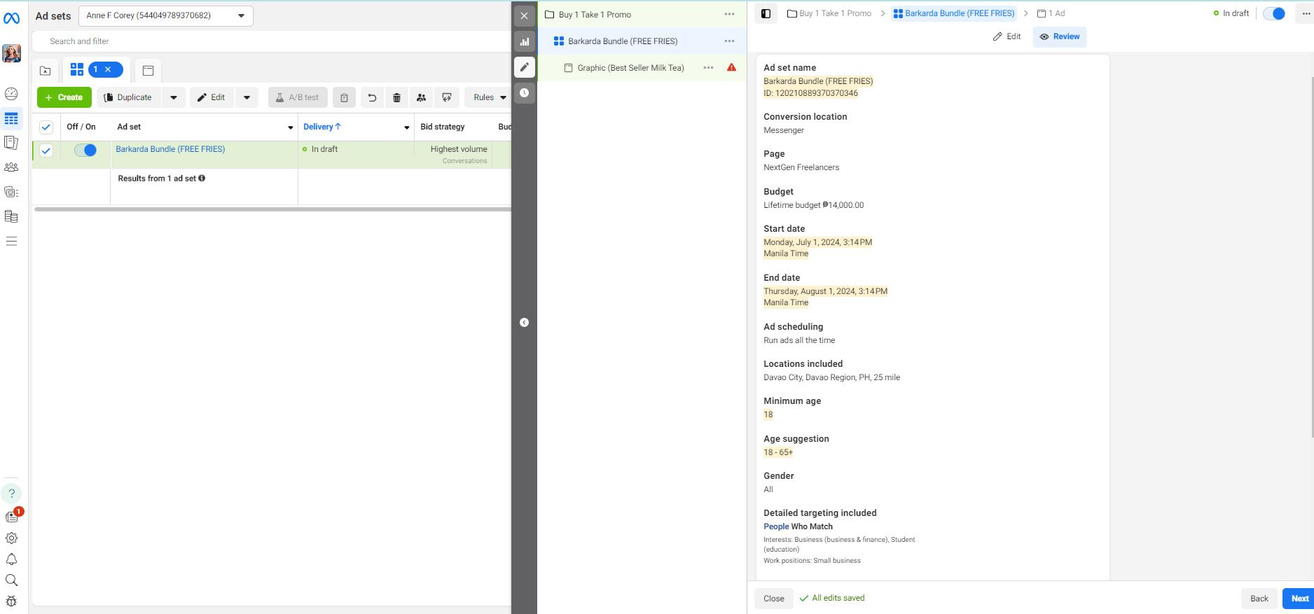Select Graphic (Best Seller Milk Tea) ad
The image size is (1314, 614).
630,68
